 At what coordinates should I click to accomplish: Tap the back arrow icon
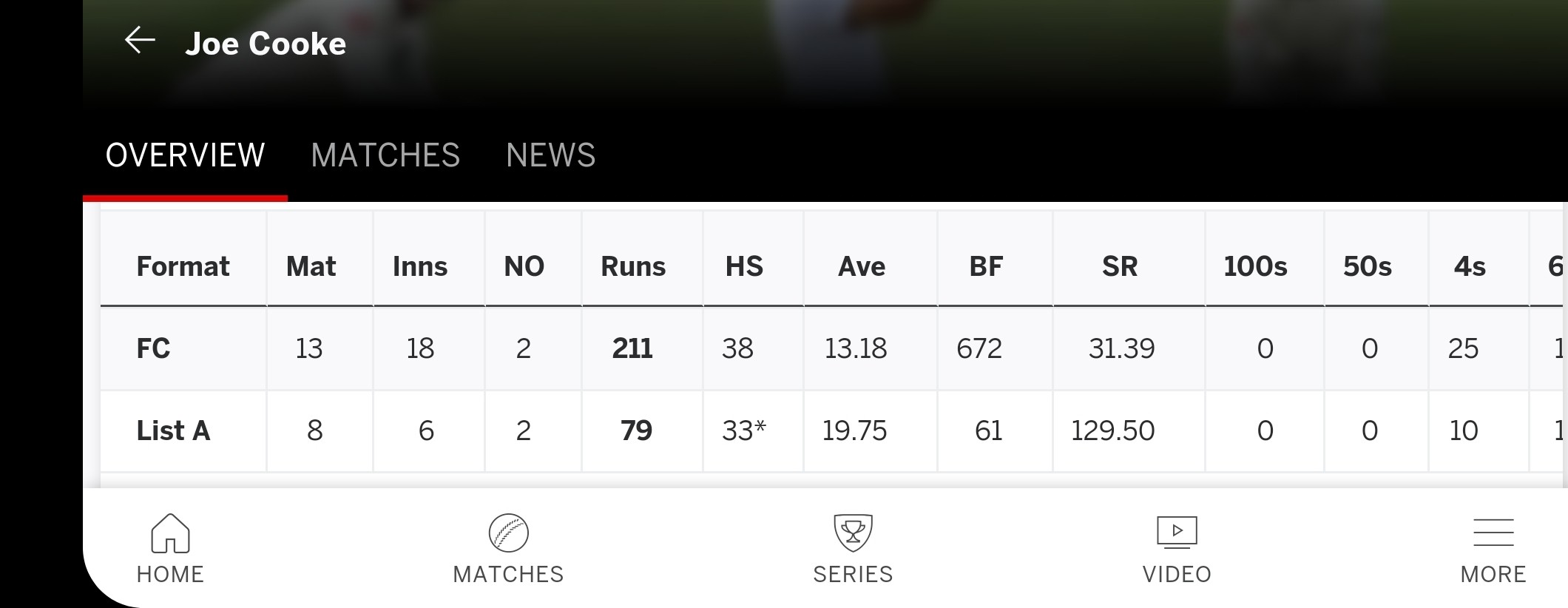tap(140, 41)
